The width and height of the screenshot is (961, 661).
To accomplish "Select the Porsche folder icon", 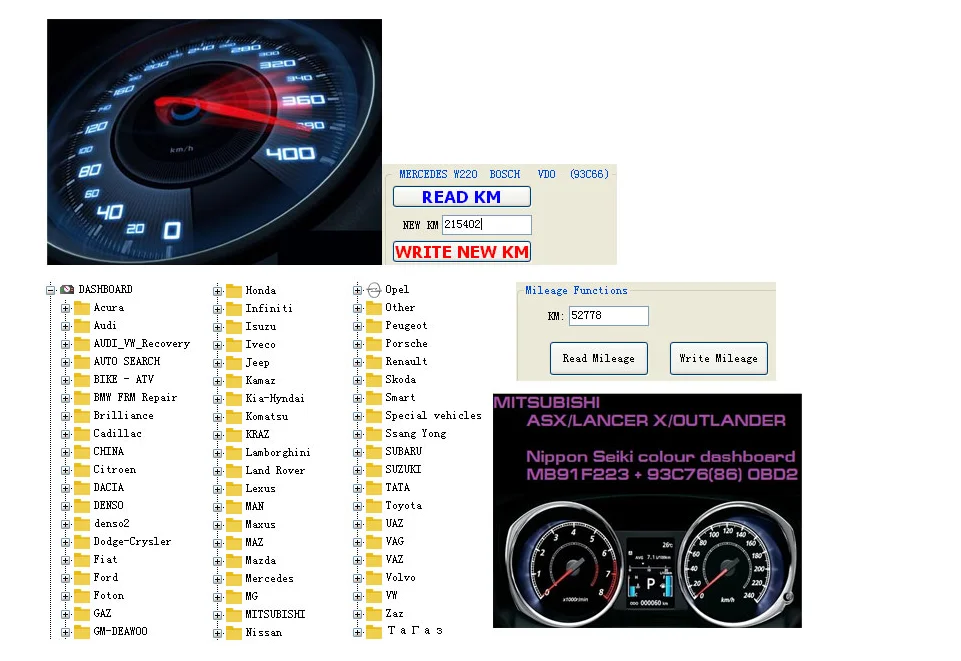I will click(x=374, y=344).
